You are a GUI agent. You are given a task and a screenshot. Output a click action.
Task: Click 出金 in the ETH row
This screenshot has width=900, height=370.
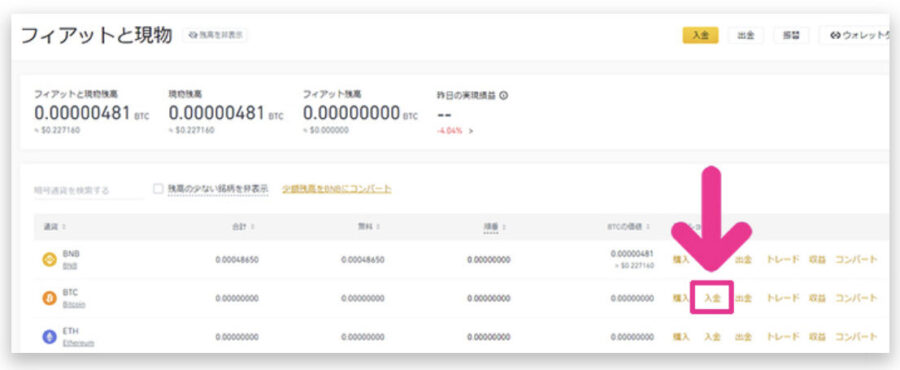point(743,337)
